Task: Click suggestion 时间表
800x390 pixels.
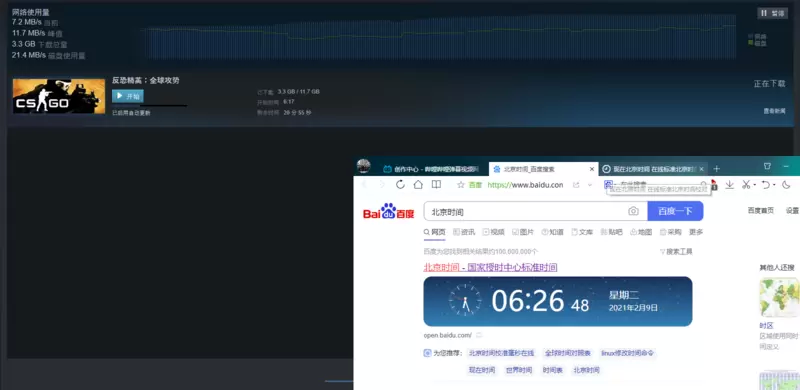Action: point(553,370)
